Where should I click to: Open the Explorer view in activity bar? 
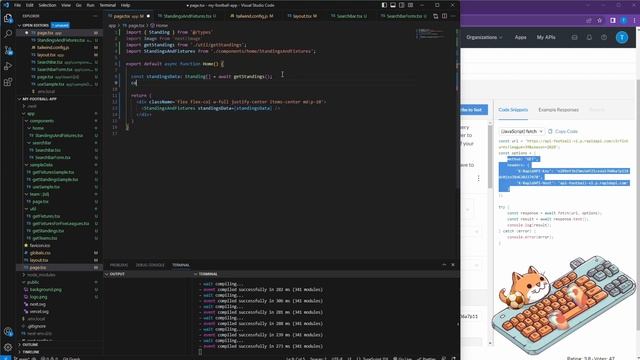click(8, 18)
